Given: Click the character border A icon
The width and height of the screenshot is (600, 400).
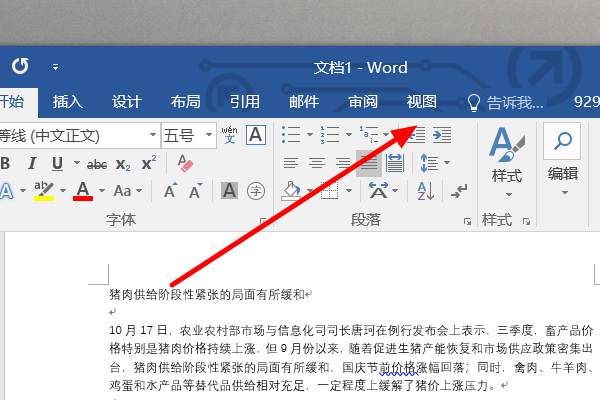Looking at the screenshot, I should coord(256,135).
